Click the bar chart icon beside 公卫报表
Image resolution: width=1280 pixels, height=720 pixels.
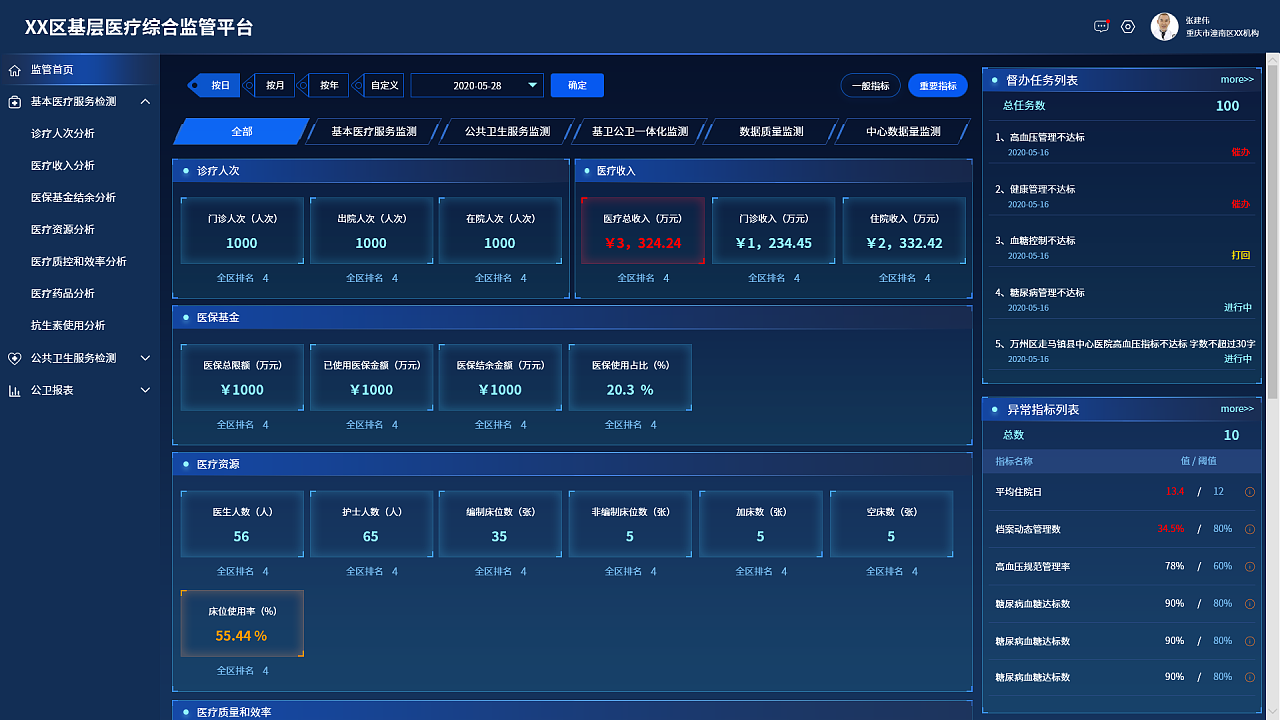pos(14,390)
